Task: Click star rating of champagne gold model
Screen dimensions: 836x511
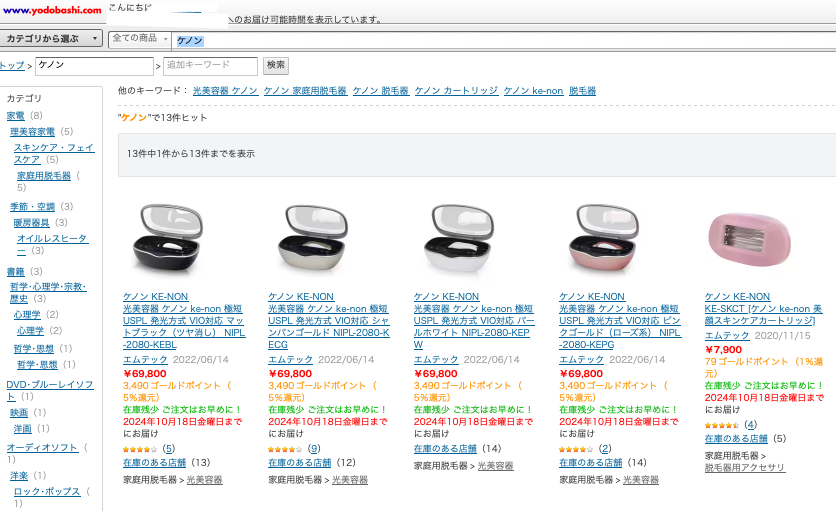Action: coord(285,450)
